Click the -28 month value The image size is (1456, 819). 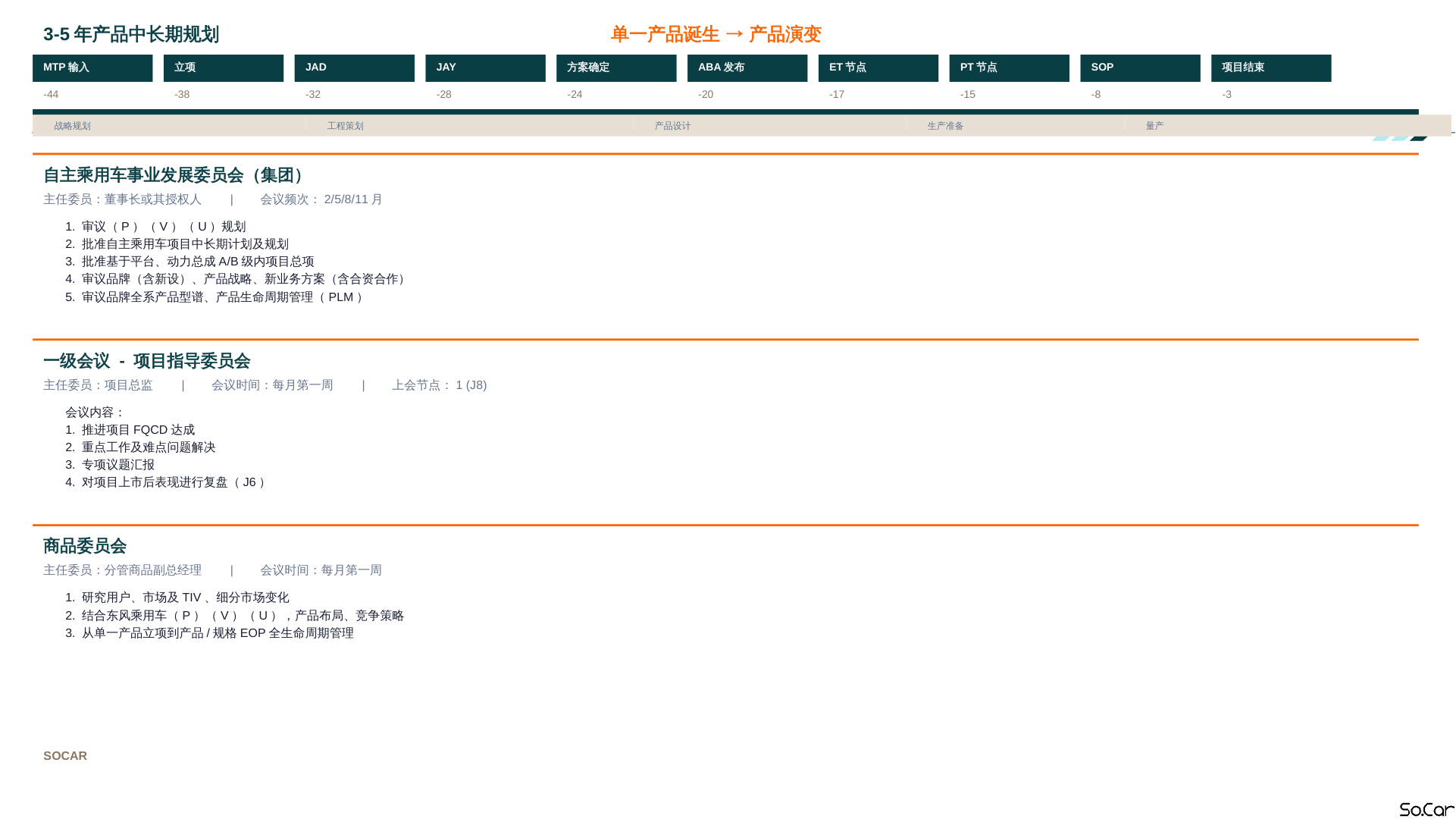pos(444,95)
